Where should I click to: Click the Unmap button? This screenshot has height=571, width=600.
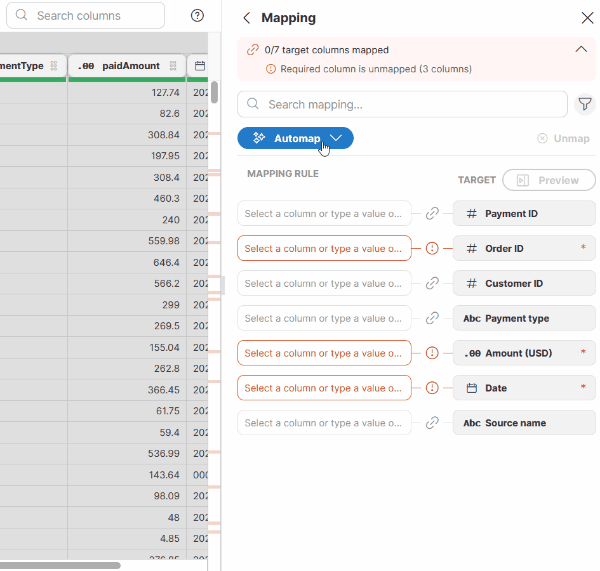563,139
